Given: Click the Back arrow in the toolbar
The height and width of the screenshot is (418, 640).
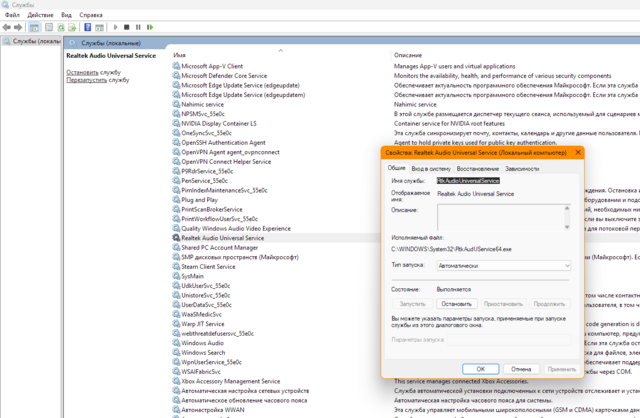Looking at the screenshot, I should coord(7,27).
